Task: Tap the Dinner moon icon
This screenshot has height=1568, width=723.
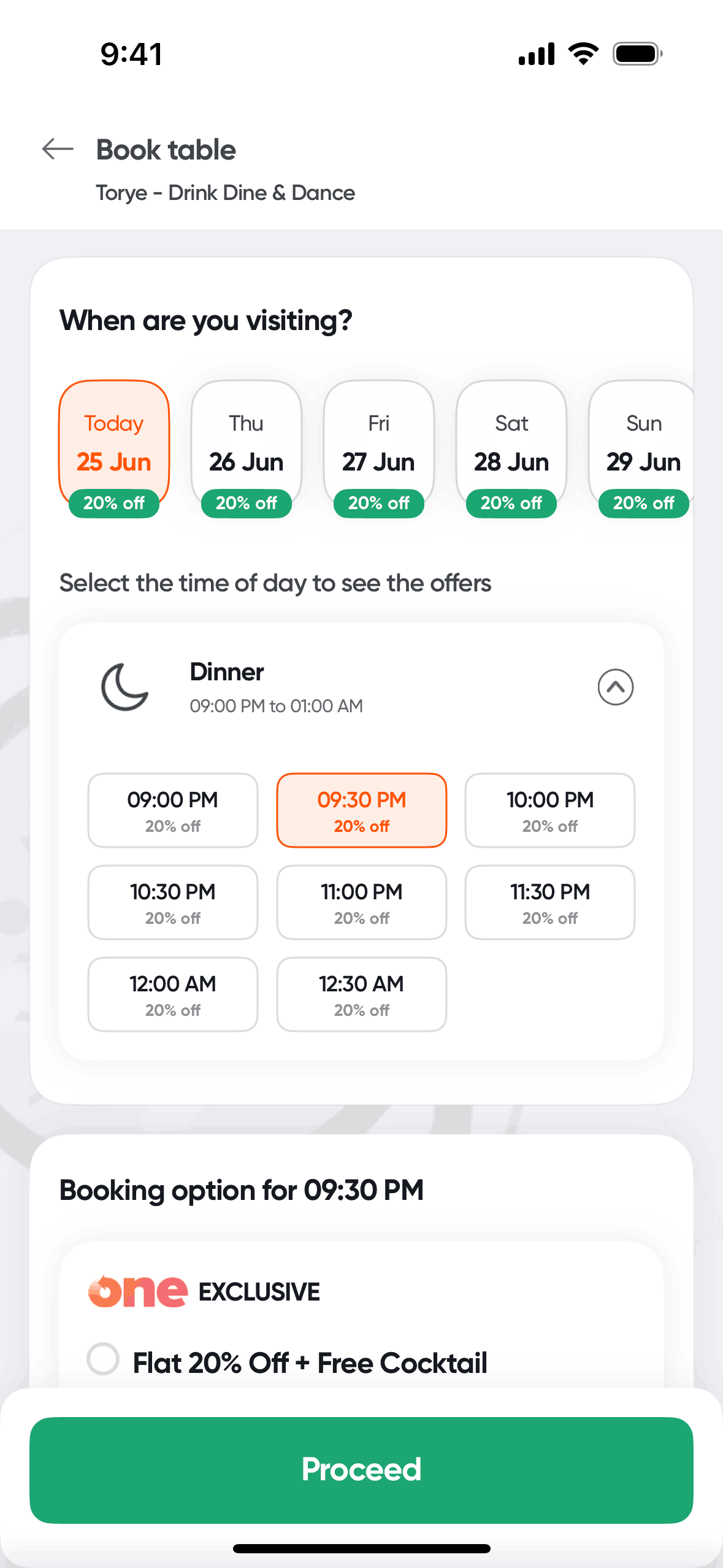Action: pyautogui.click(x=124, y=687)
